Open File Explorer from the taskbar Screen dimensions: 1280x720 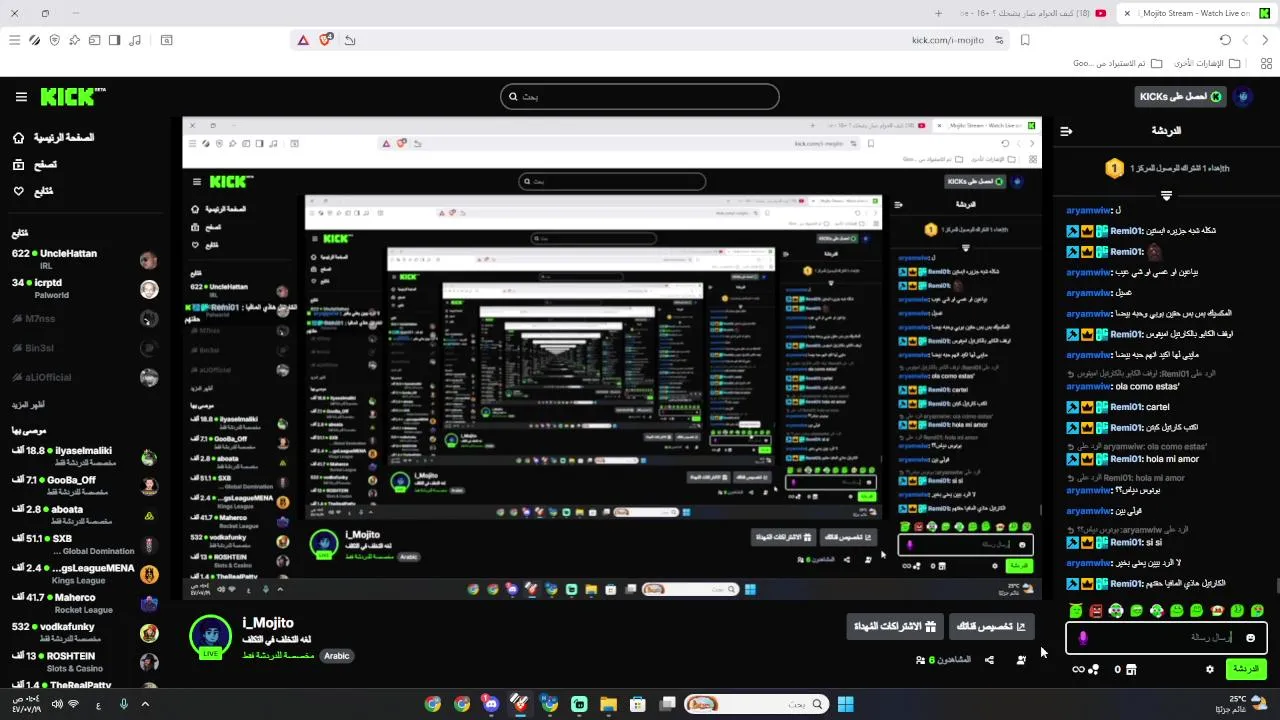[x=608, y=704]
